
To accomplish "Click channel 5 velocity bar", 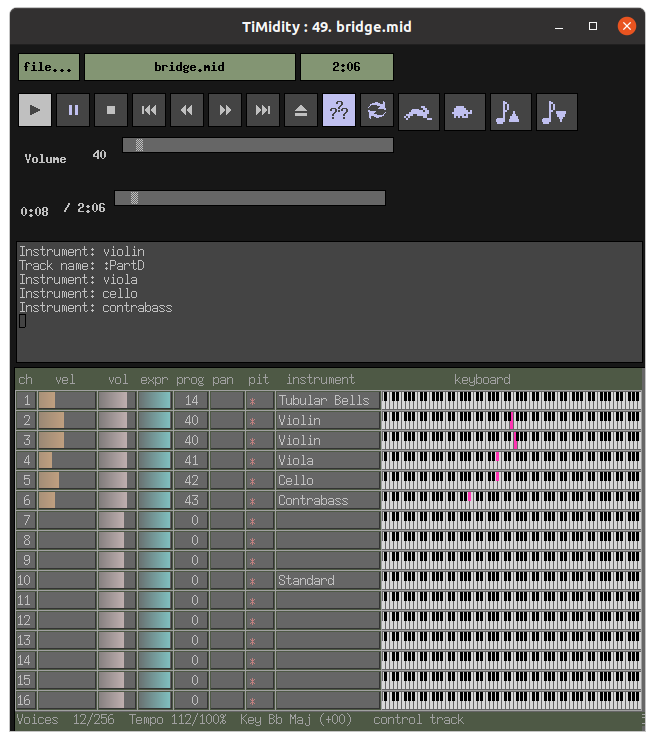I will (x=67, y=480).
